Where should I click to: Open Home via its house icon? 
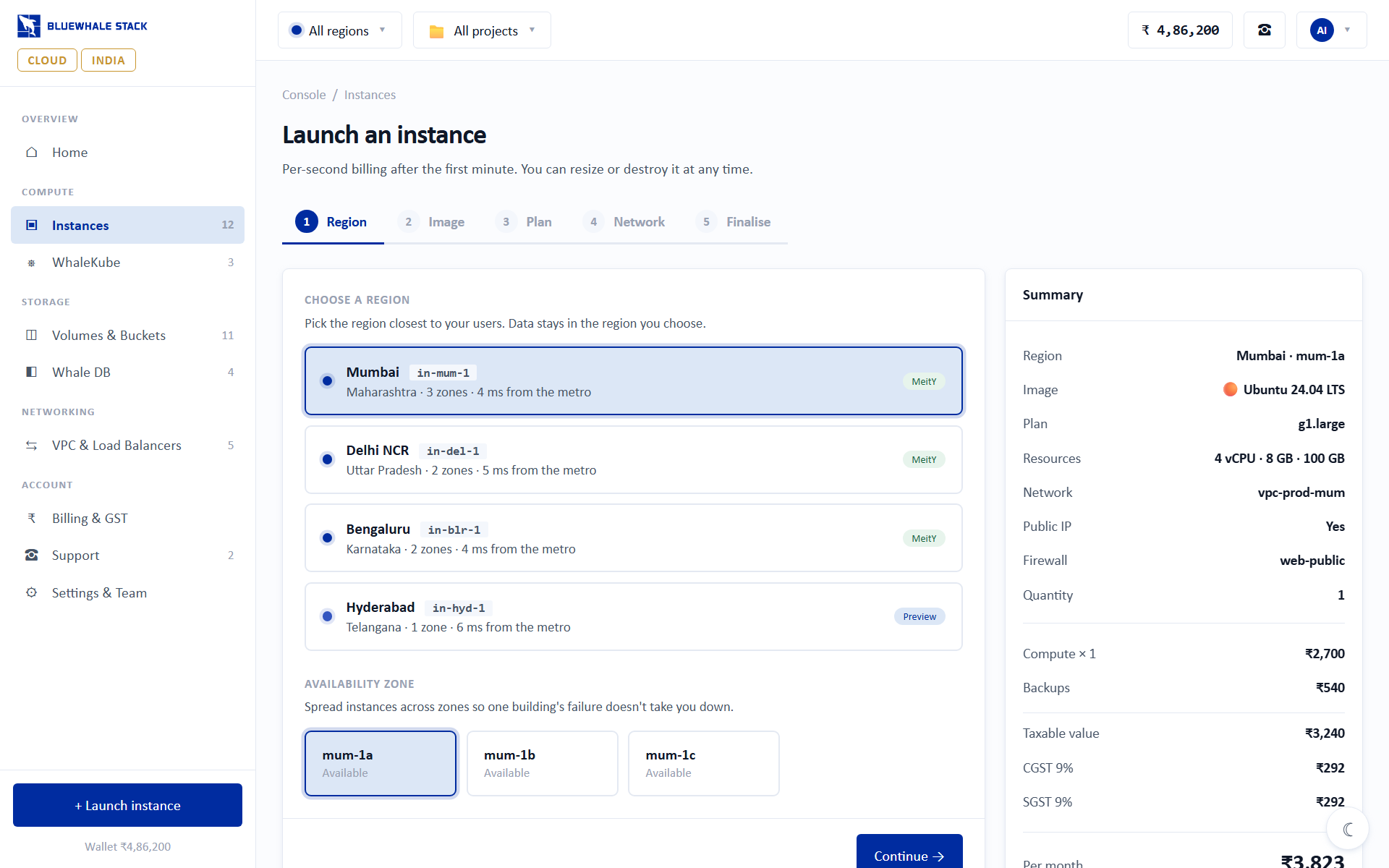coord(31,152)
